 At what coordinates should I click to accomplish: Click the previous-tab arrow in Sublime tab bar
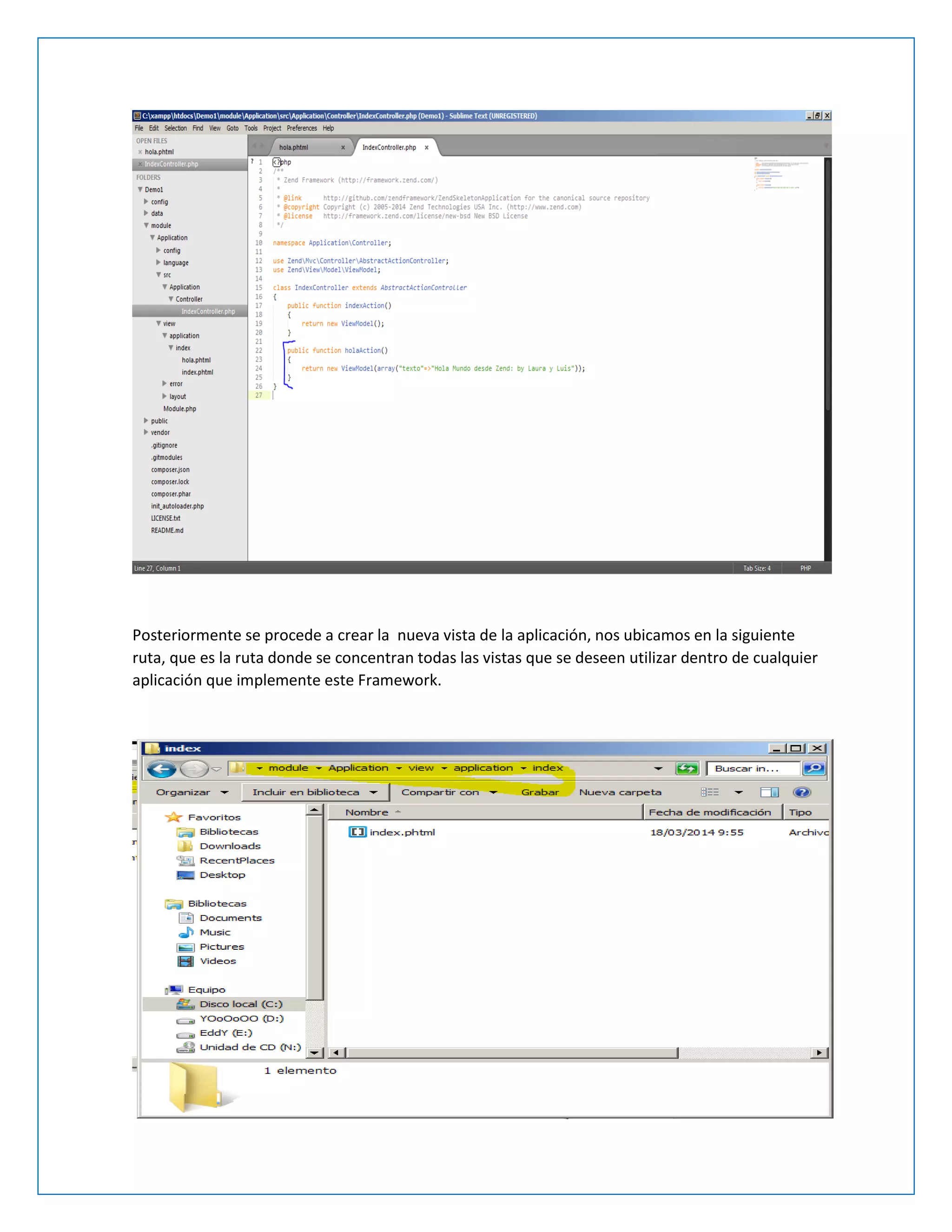click(254, 146)
